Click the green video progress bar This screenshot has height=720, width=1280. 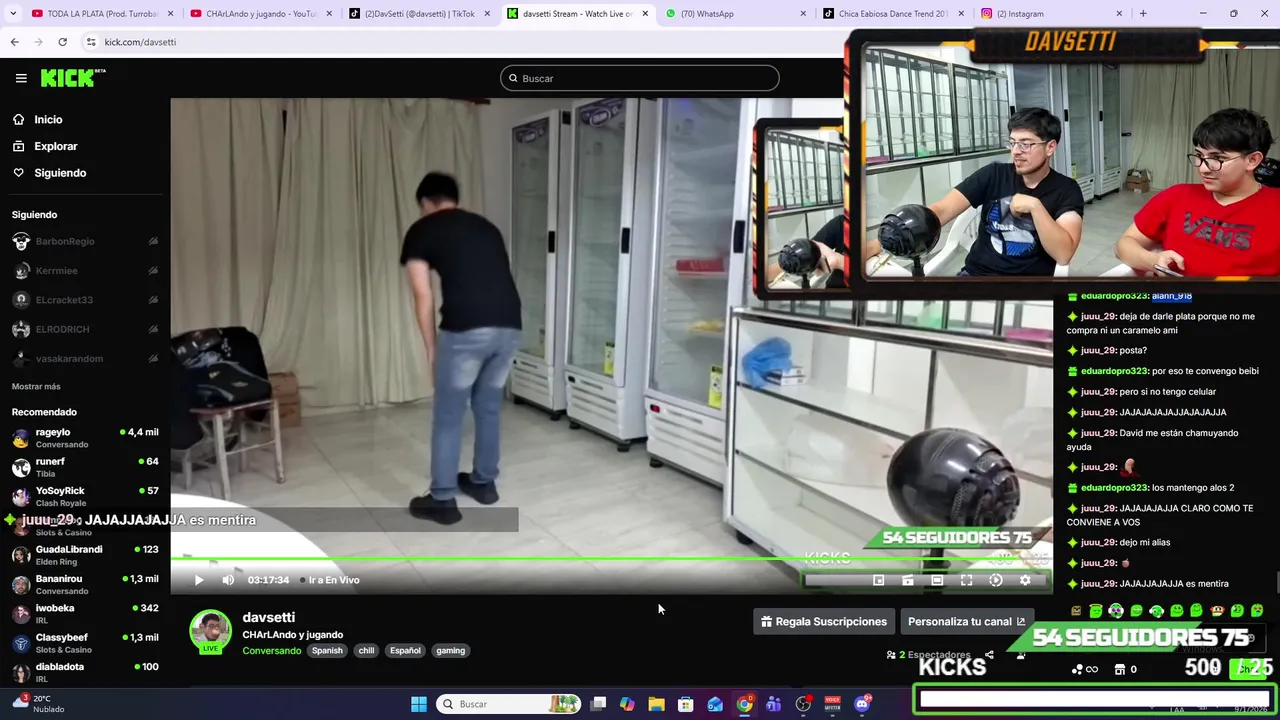(x=610, y=559)
